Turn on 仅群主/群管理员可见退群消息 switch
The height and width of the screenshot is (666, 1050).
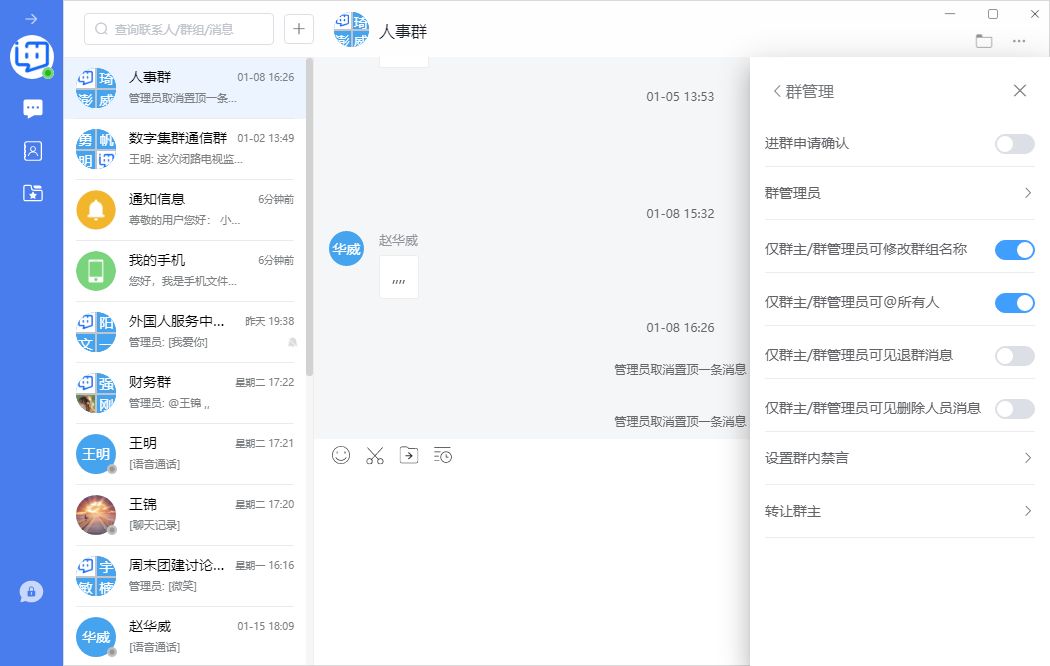[1014, 355]
